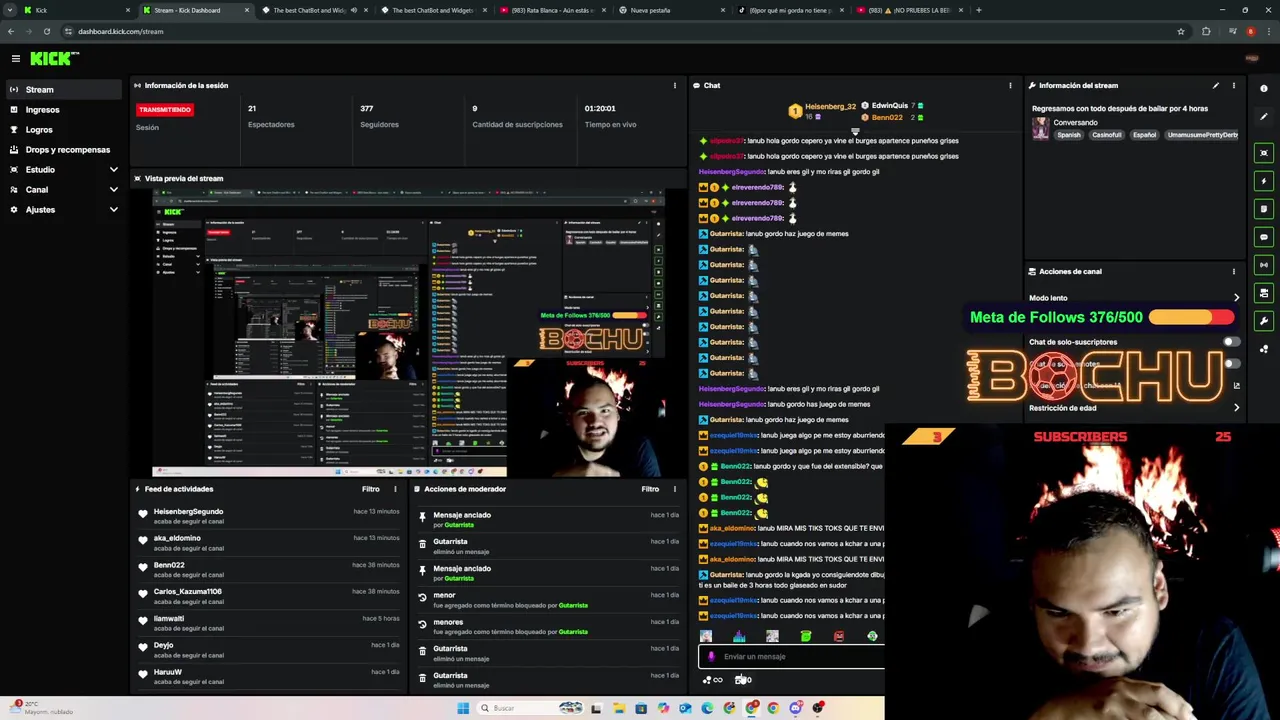Edit stream info with the pencil in Información del stream
The height and width of the screenshot is (720, 1280).
click(x=1216, y=86)
